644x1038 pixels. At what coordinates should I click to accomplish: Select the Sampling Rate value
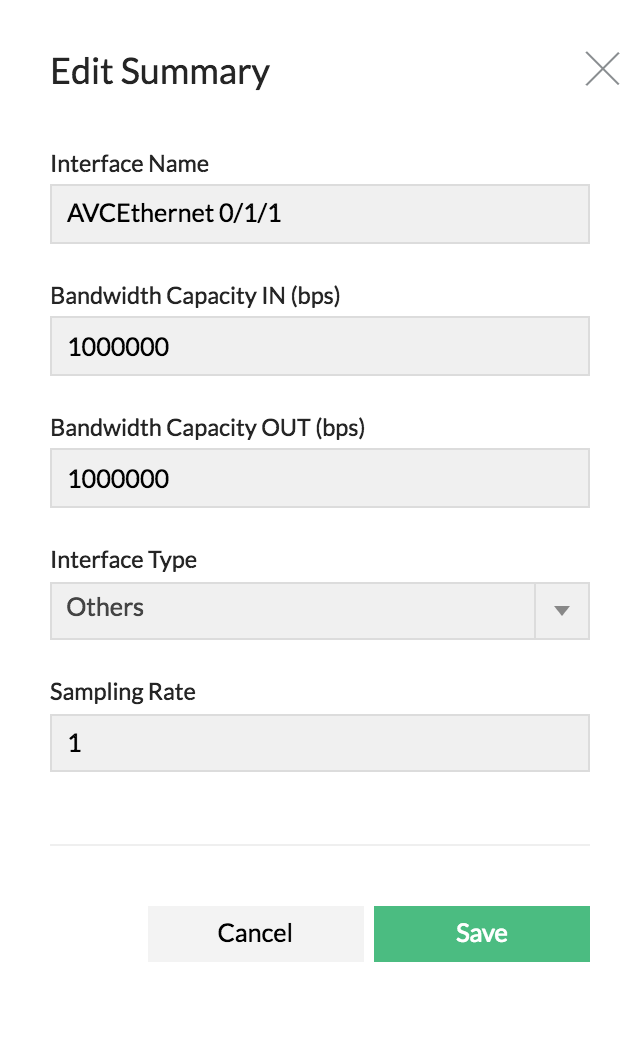pos(319,742)
